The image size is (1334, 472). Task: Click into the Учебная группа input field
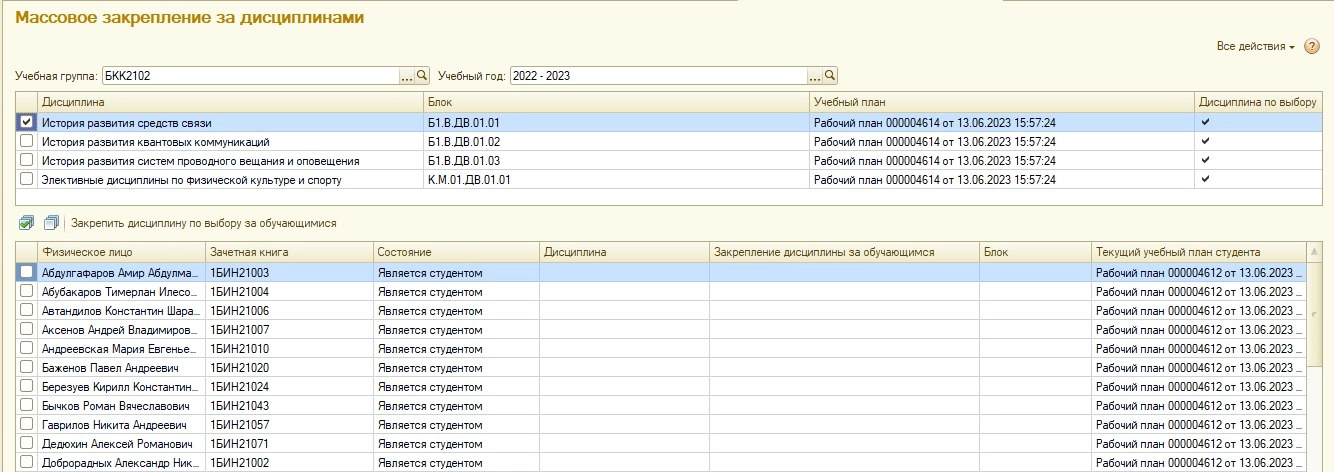point(248,75)
